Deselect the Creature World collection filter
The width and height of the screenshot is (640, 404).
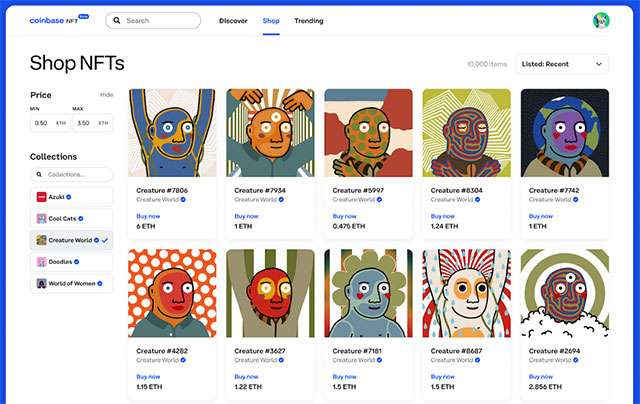(72, 240)
